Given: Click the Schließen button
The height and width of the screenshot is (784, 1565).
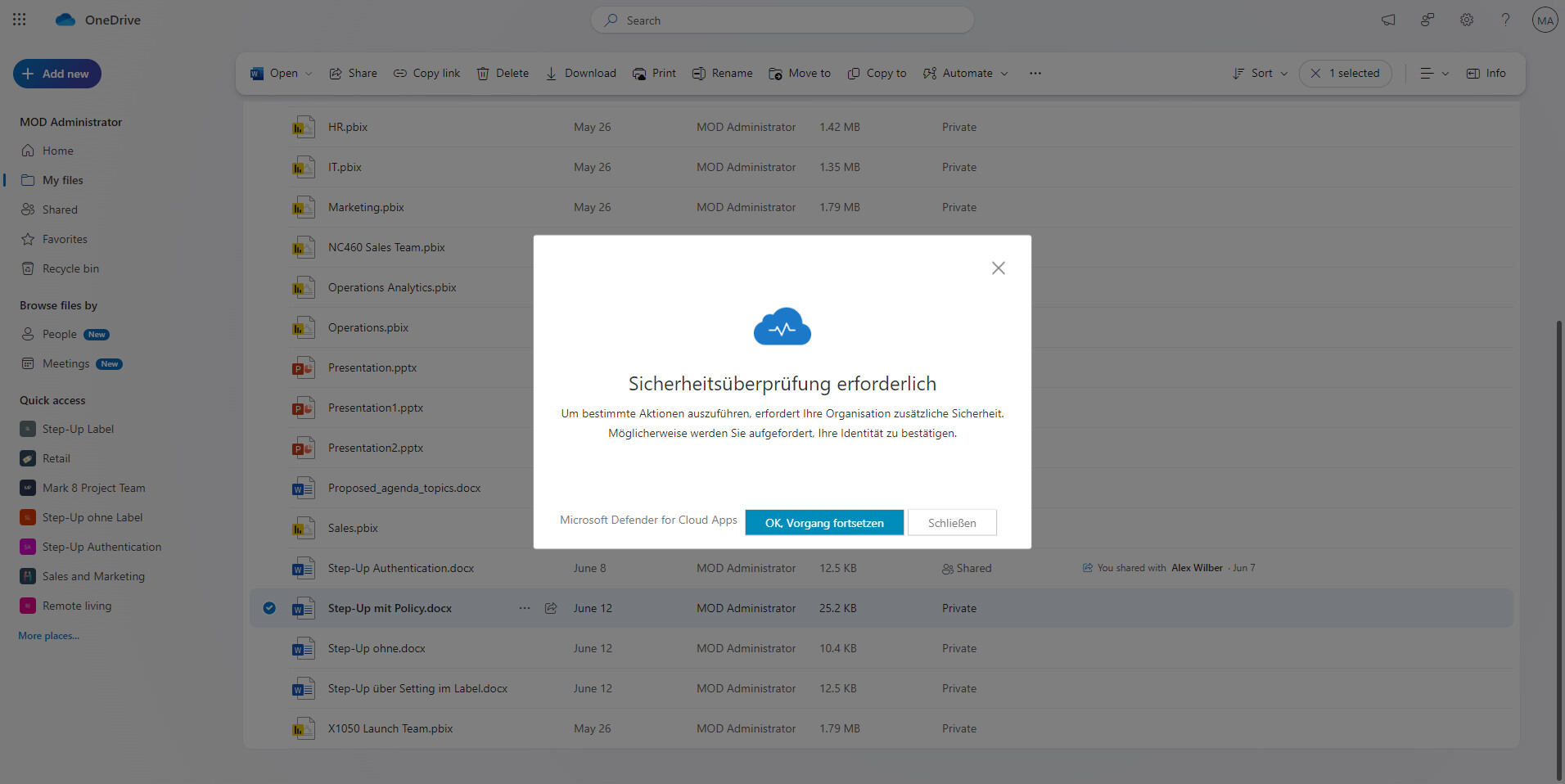Looking at the screenshot, I should tap(952, 522).
